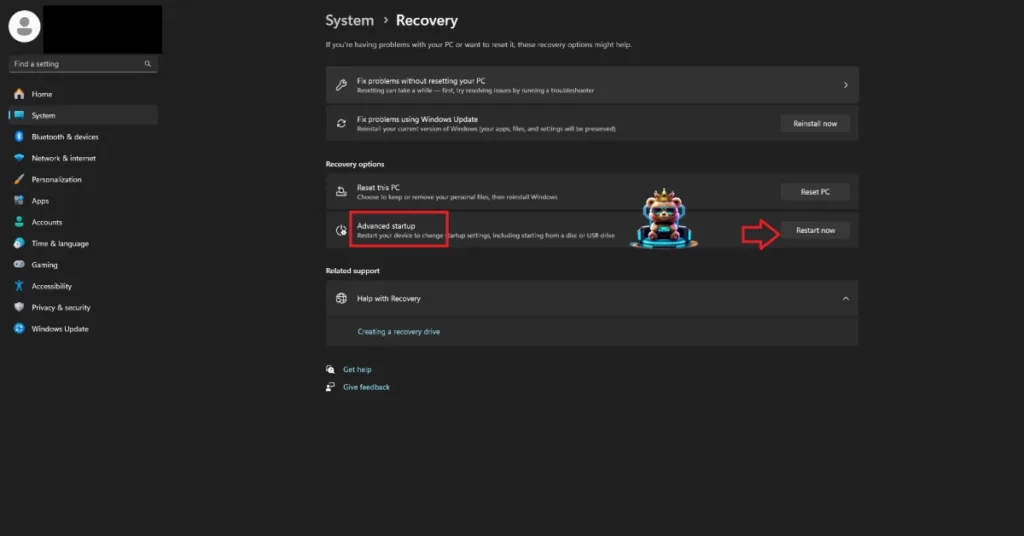Click the Privacy & security shield icon

click(x=19, y=307)
